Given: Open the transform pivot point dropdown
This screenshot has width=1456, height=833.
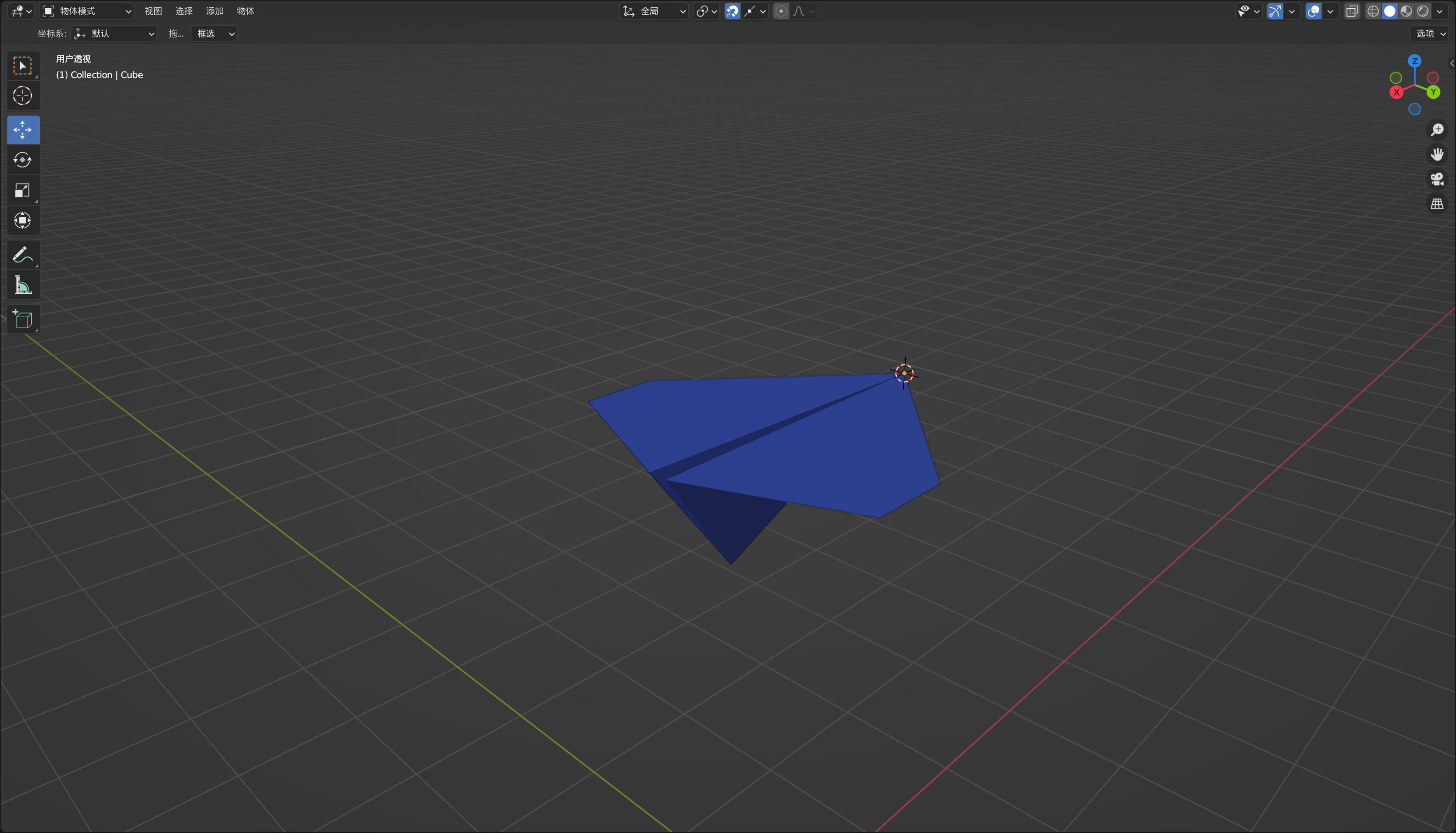Looking at the screenshot, I should click(706, 11).
